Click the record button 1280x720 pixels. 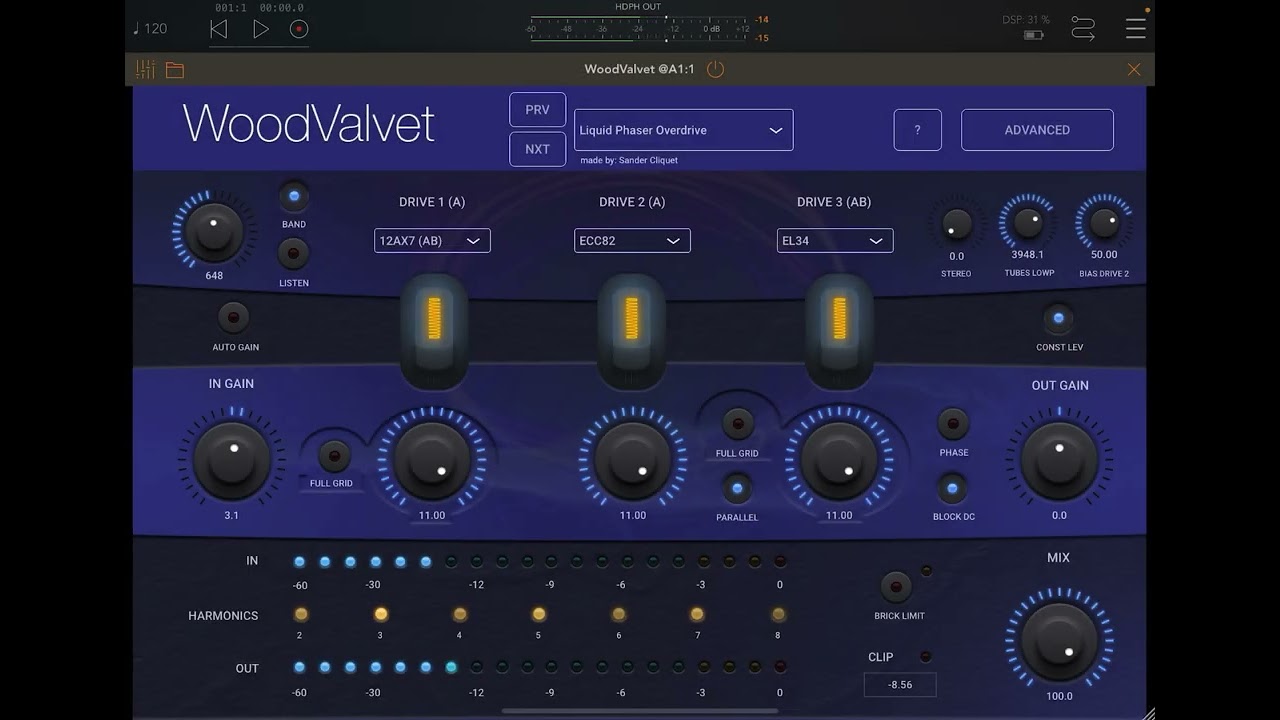299,29
